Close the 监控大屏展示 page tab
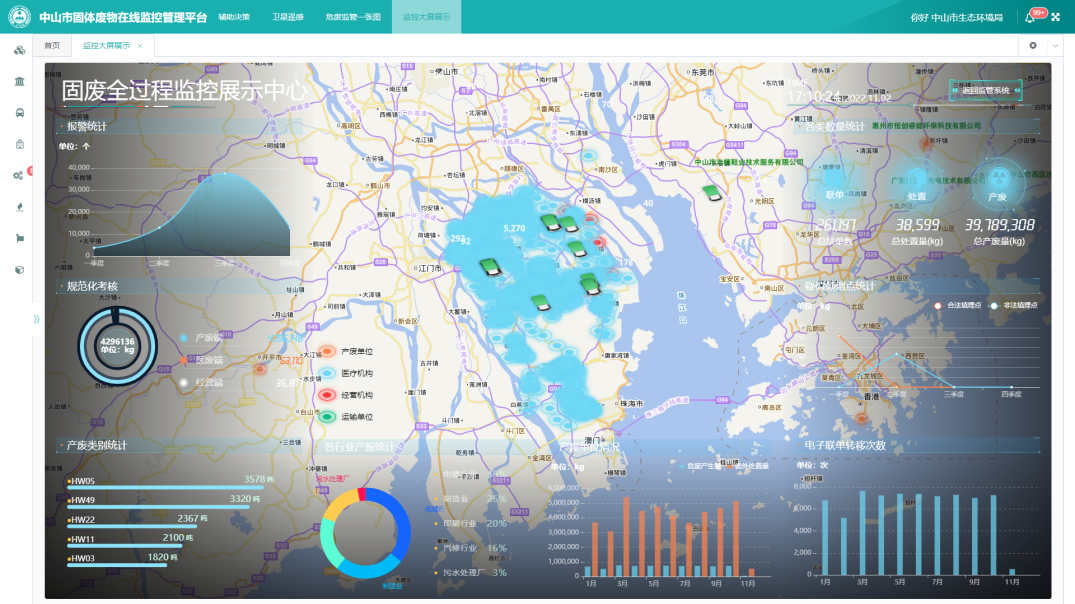The height and width of the screenshot is (604, 1075). point(140,46)
